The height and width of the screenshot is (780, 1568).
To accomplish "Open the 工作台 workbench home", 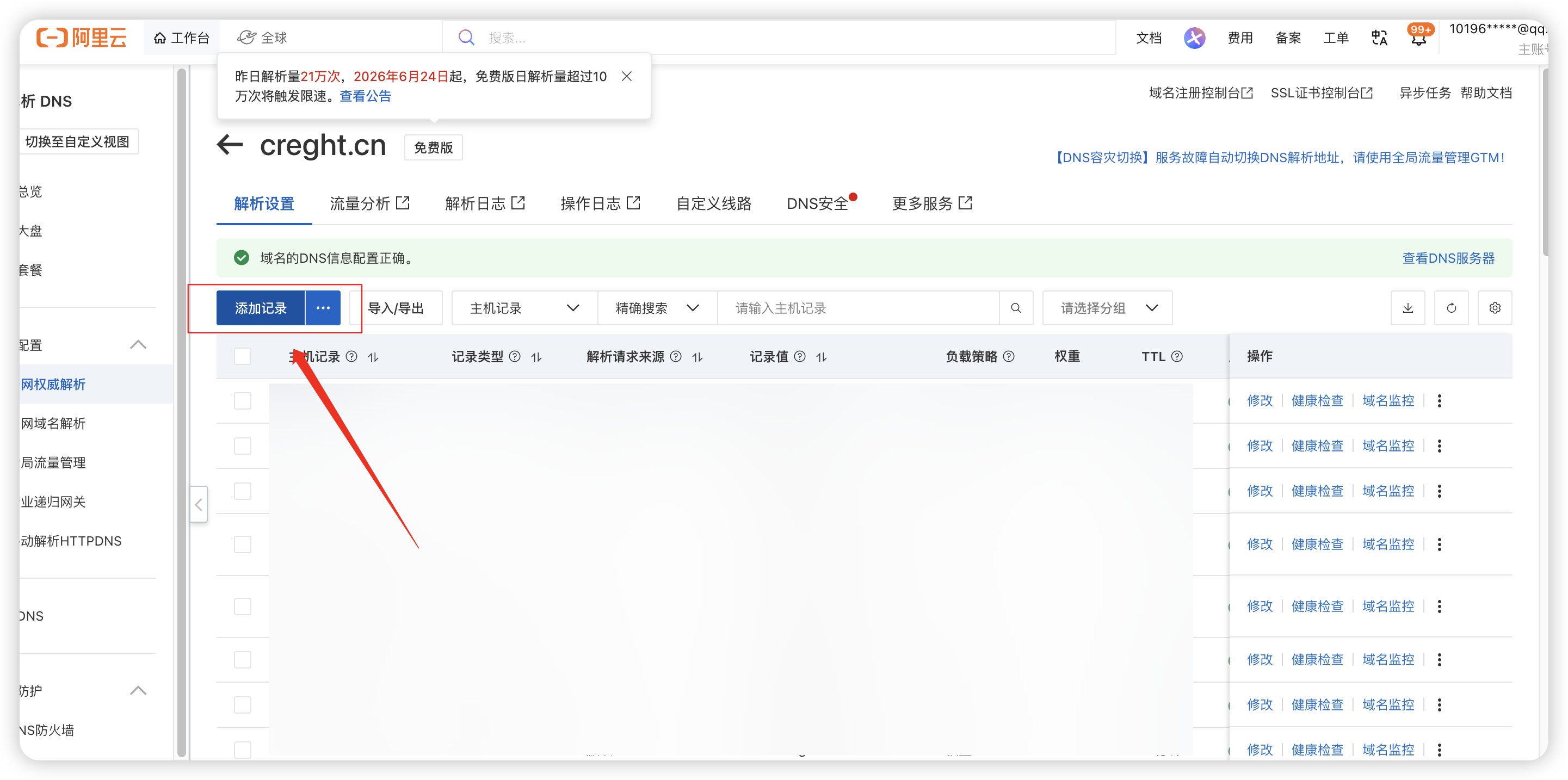I will 181,38.
